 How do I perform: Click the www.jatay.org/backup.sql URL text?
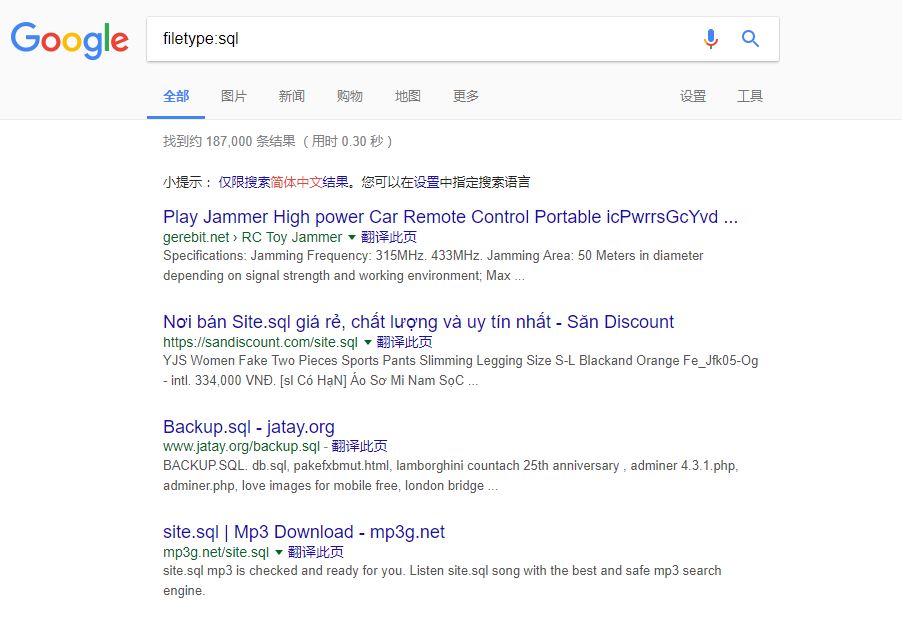click(241, 447)
